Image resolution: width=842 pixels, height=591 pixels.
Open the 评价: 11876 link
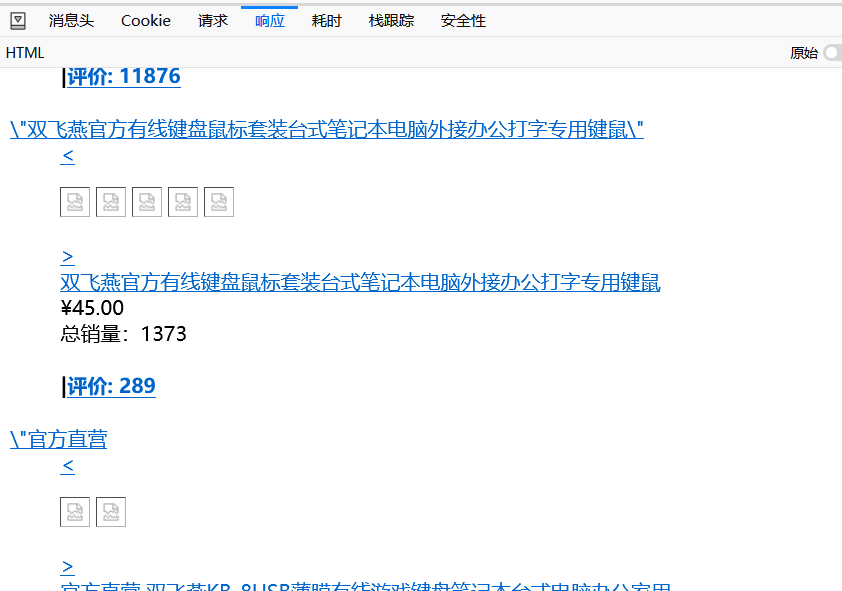[124, 76]
